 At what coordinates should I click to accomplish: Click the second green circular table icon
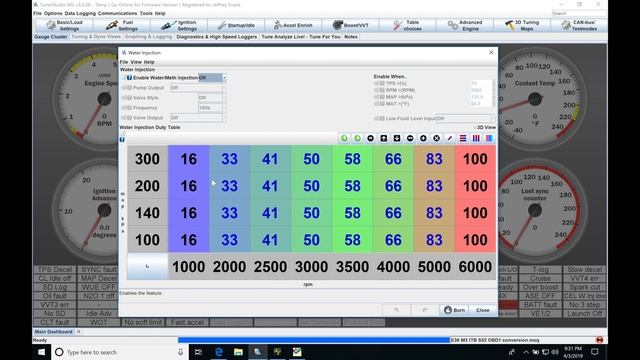tap(357, 138)
